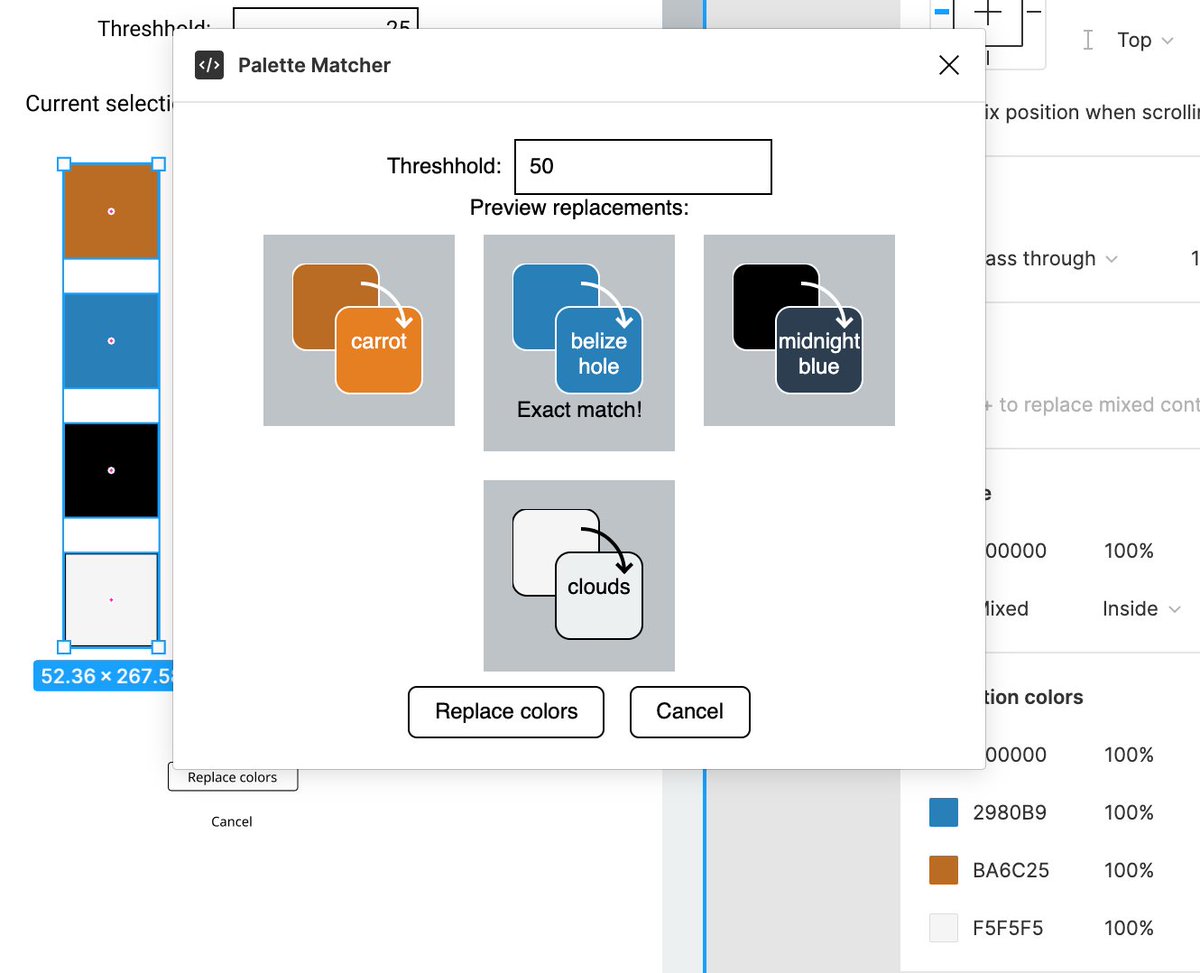Click the background Replace colors button
The image size is (1200, 973).
[x=232, y=777]
